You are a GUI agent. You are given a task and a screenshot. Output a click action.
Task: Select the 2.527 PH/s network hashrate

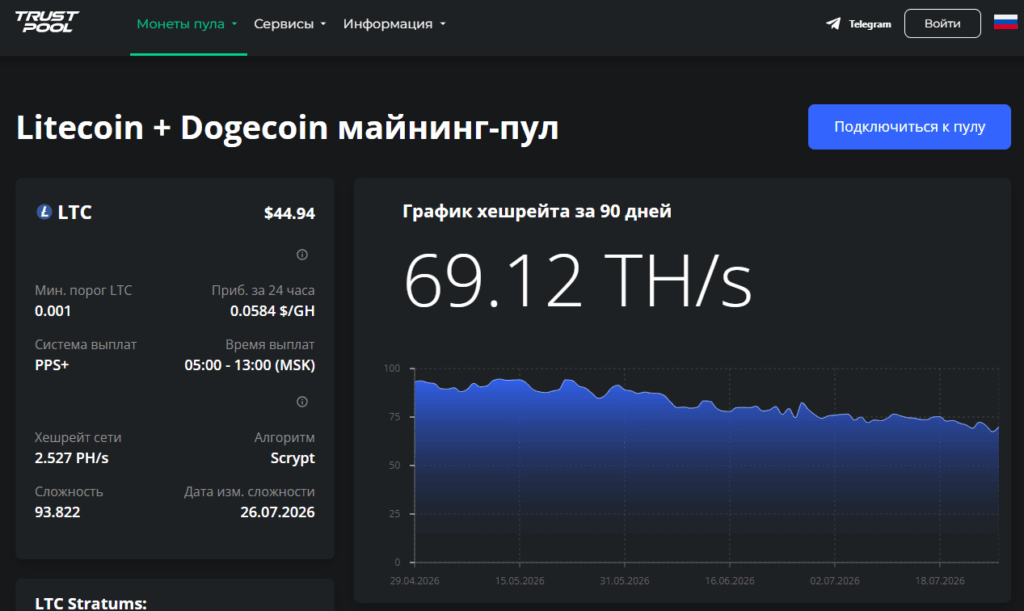(72, 458)
